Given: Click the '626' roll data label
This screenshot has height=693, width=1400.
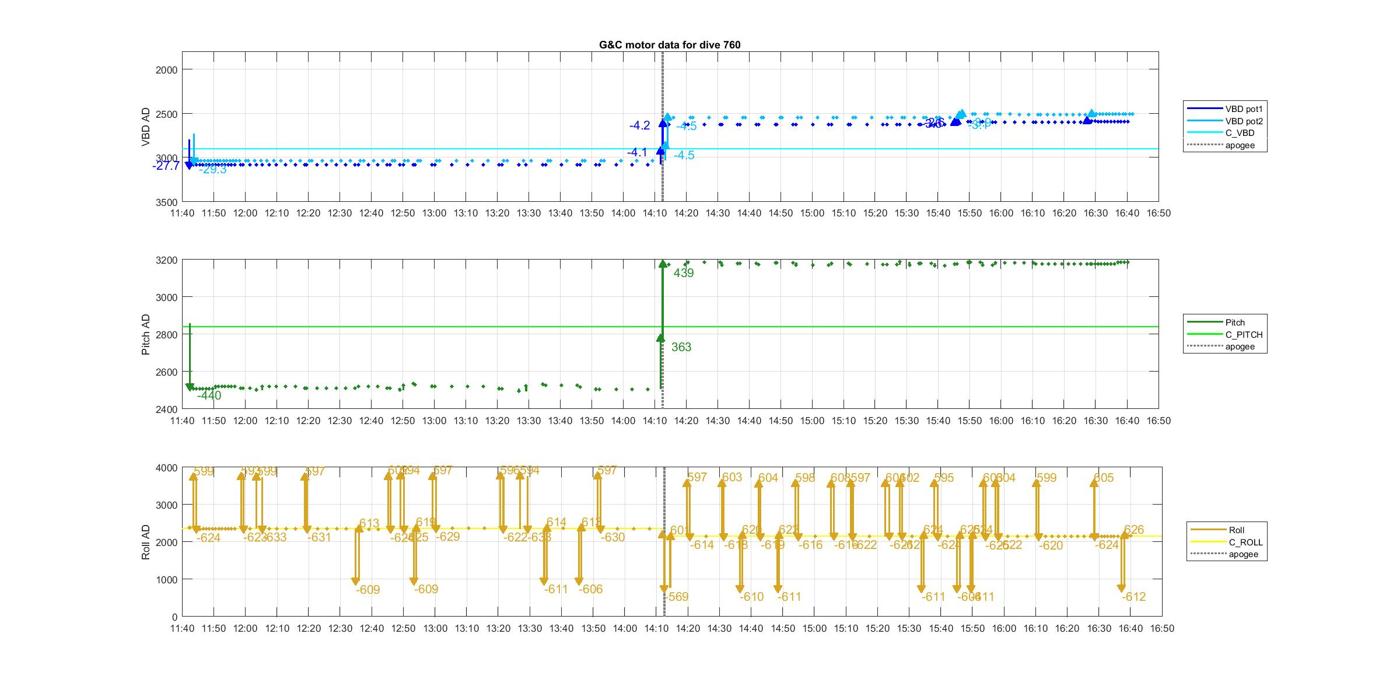Looking at the screenshot, I should point(1134,530).
